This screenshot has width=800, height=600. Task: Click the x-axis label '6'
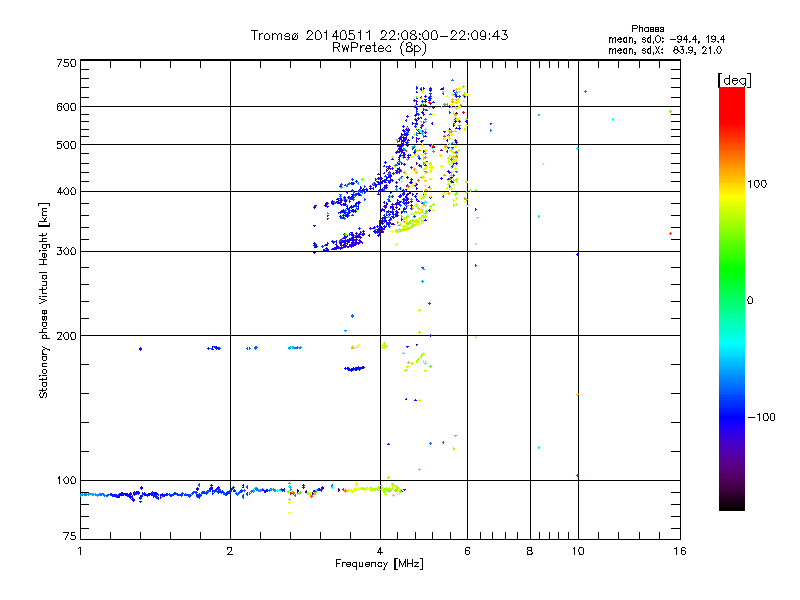467,551
